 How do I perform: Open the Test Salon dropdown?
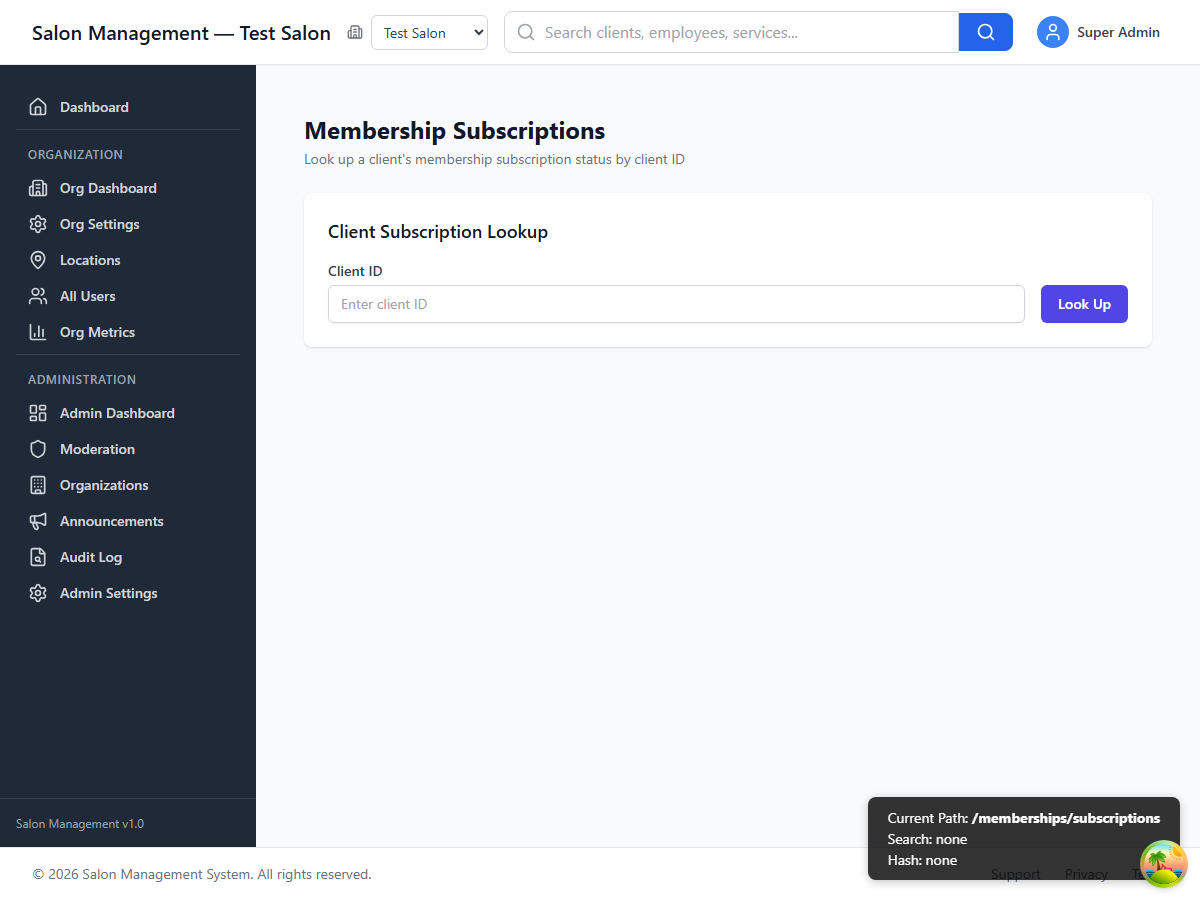pos(429,32)
